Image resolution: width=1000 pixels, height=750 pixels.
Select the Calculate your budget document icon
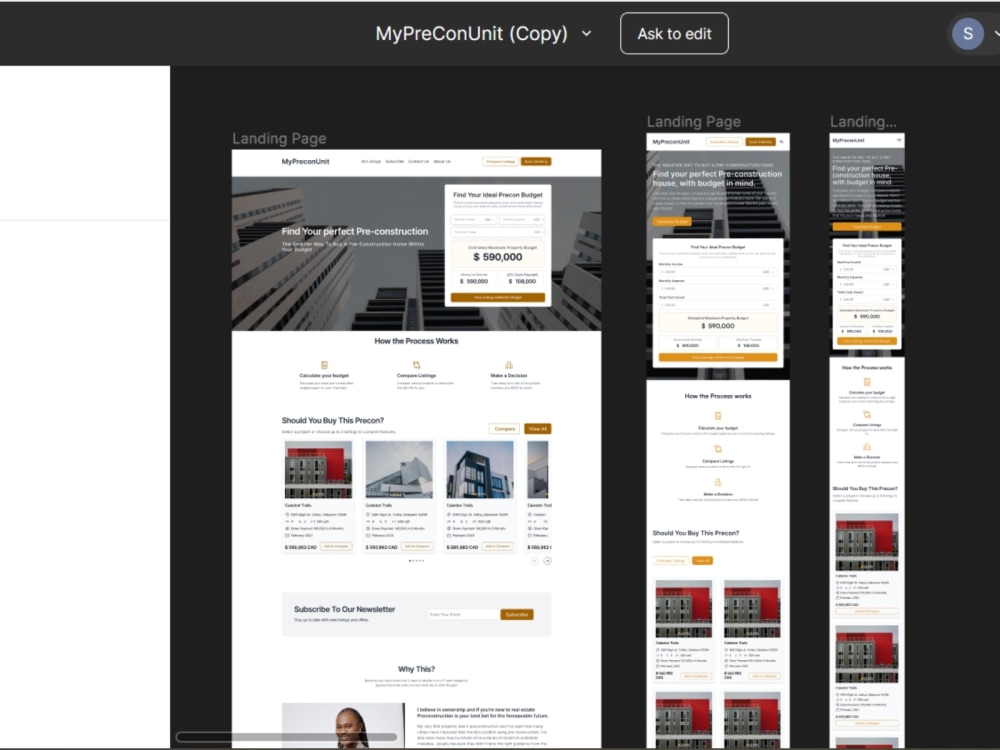pyautogui.click(x=325, y=365)
